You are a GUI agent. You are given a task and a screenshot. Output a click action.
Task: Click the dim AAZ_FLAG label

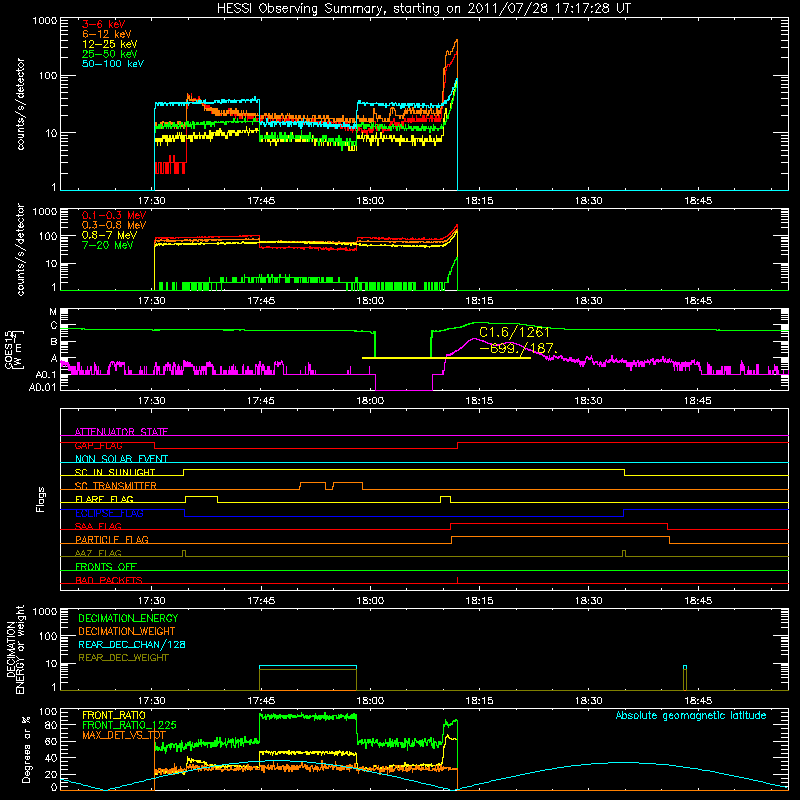point(98,553)
